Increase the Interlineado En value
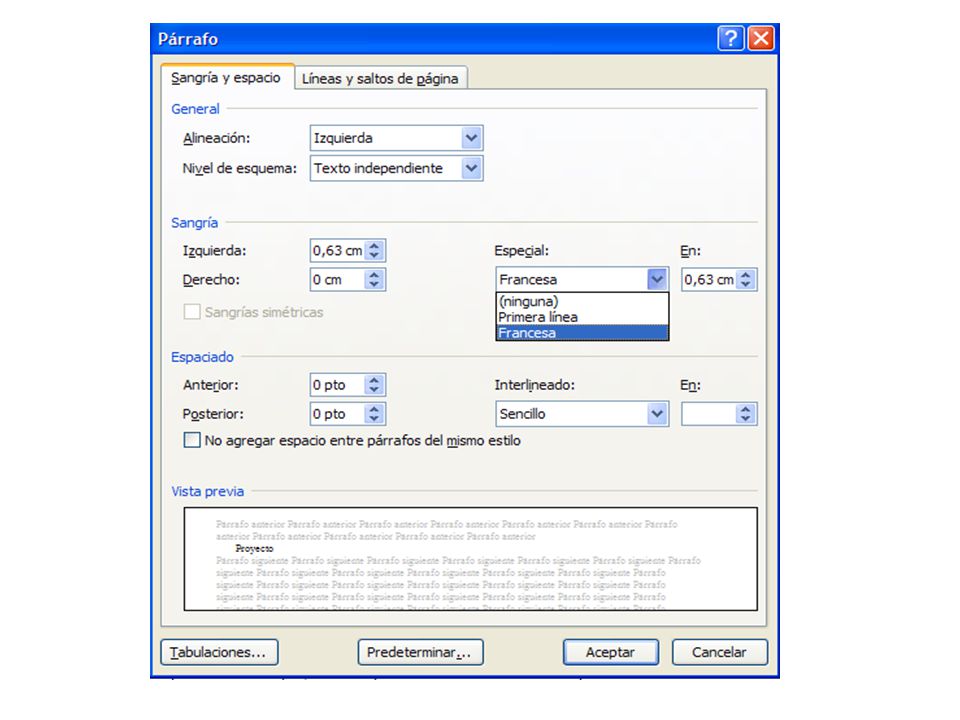This screenshot has width=960, height=720. 746,410
